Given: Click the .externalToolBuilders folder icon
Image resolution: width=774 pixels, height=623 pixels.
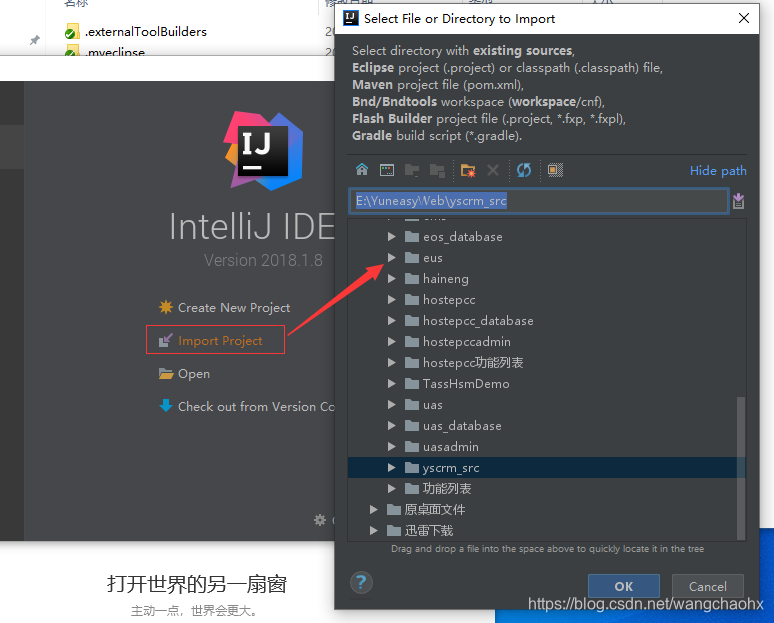Looking at the screenshot, I should coord(72,32).
